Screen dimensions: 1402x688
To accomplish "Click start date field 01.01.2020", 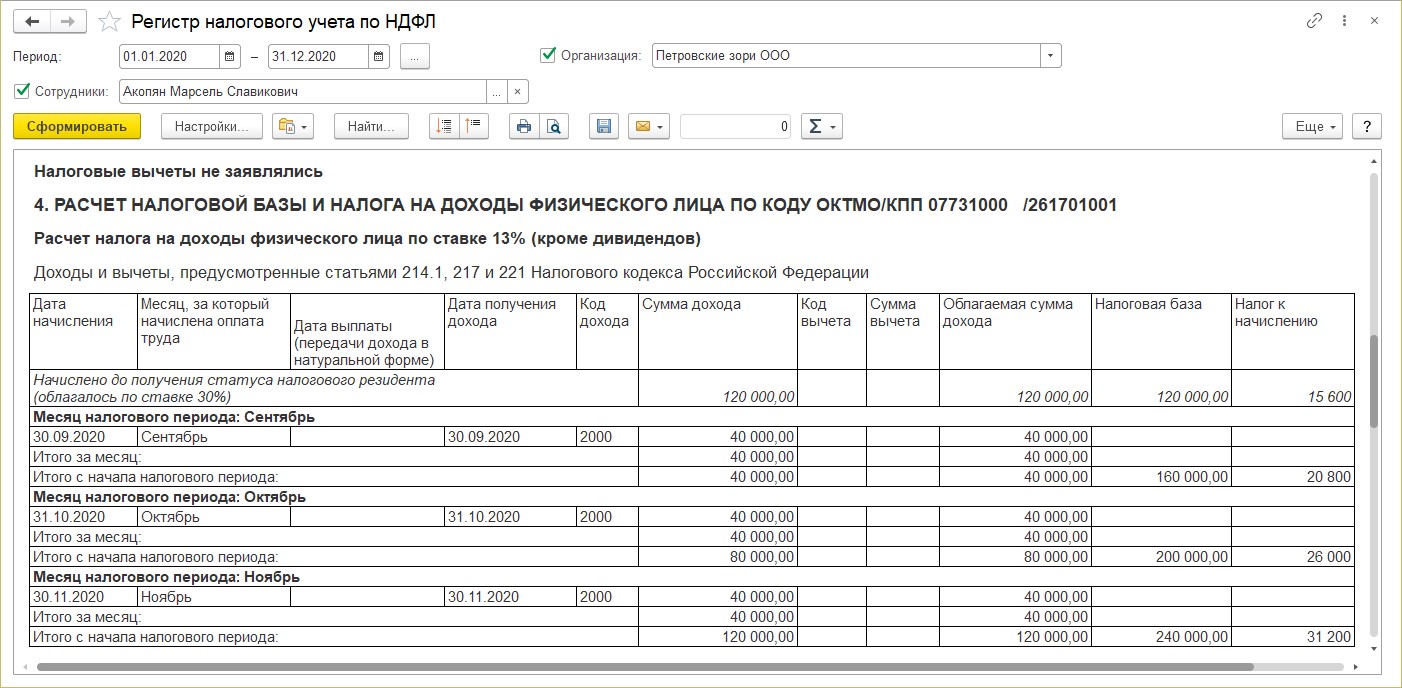I will [169, 56].
